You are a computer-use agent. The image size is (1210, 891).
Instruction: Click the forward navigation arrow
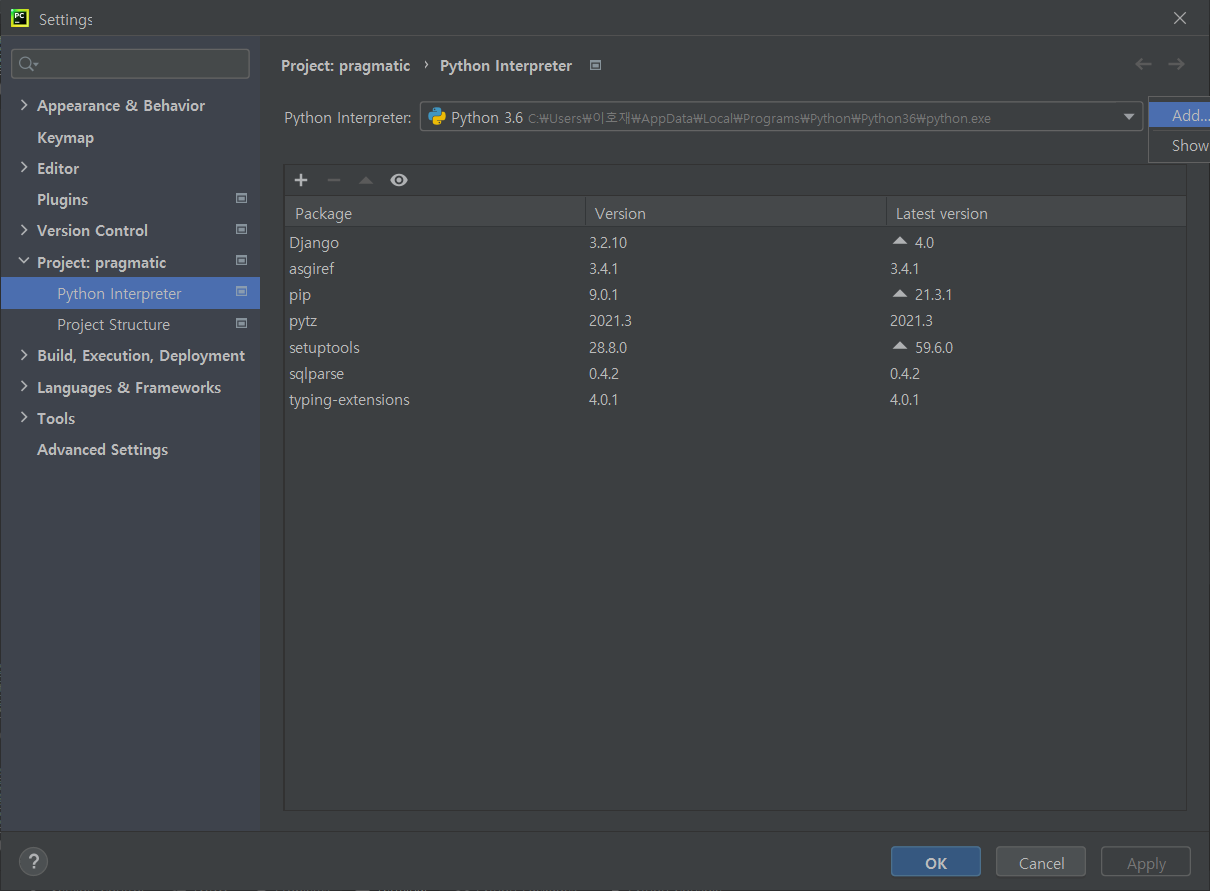[1176, 64]
